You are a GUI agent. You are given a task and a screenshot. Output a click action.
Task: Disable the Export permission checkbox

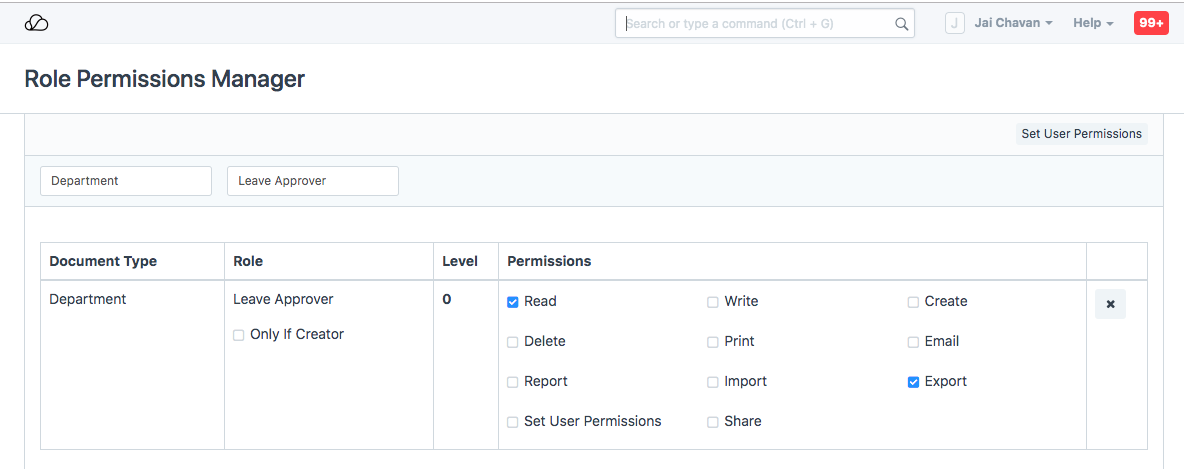tap(913, 382)
